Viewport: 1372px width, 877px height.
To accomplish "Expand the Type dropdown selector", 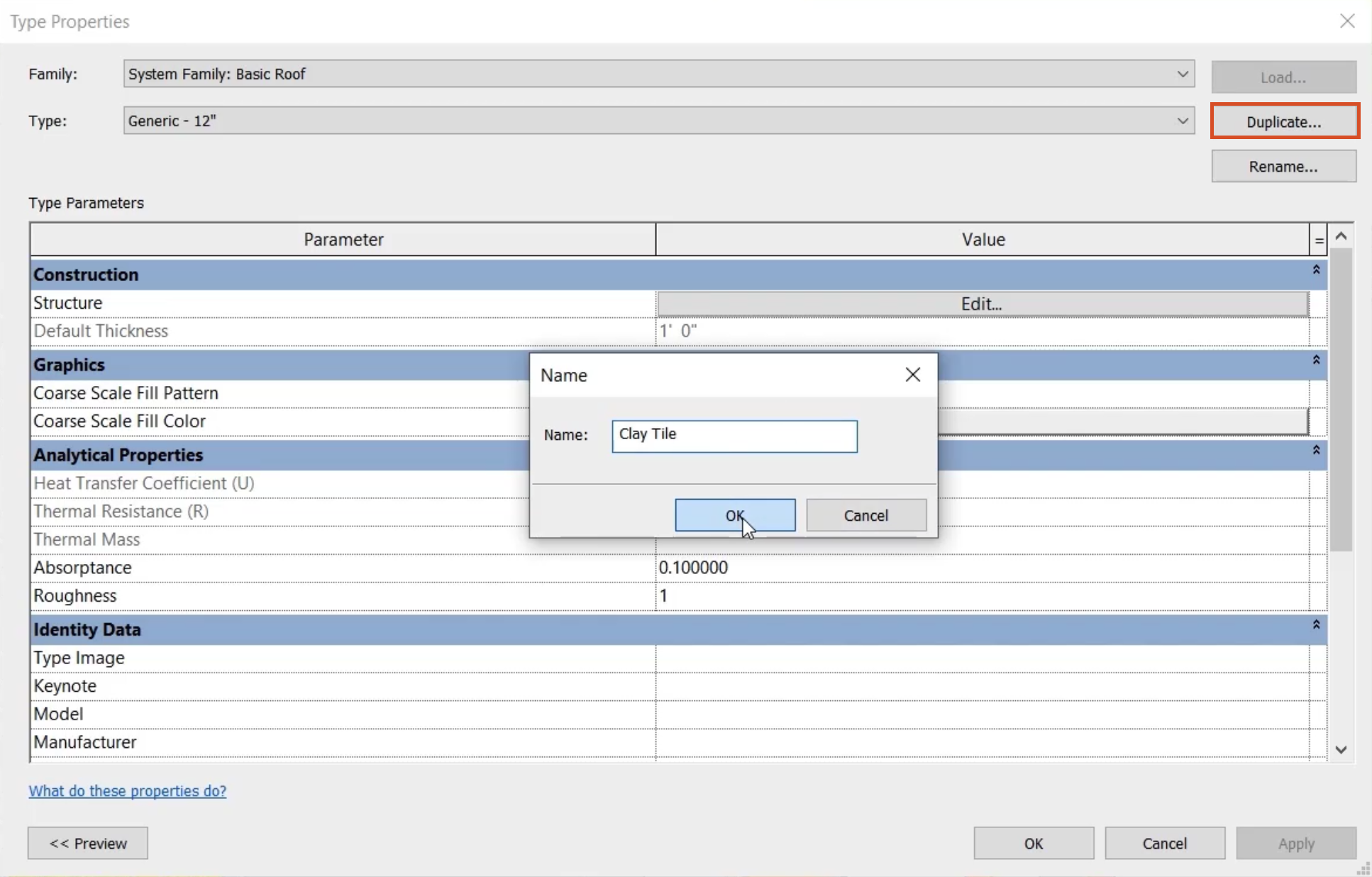I will point(1183,121).
